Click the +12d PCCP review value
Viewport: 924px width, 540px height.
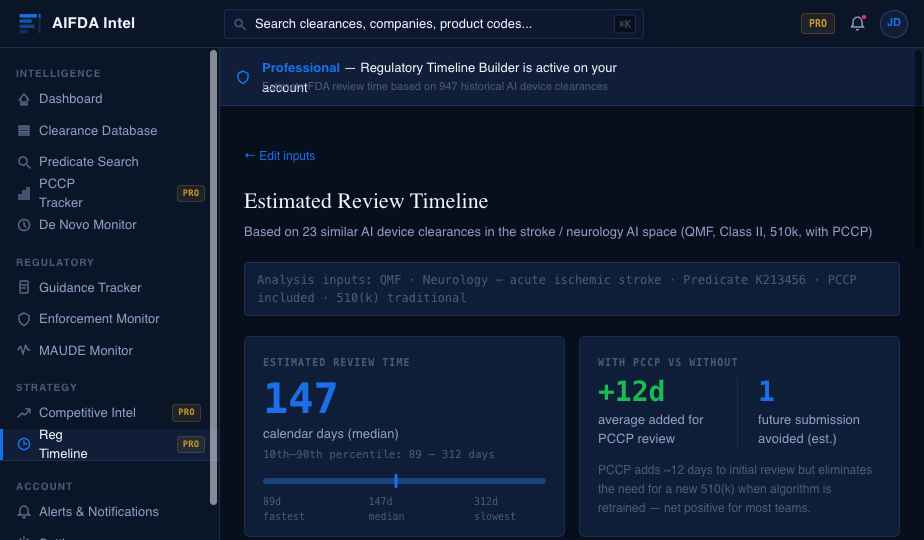tap(631, 391)
